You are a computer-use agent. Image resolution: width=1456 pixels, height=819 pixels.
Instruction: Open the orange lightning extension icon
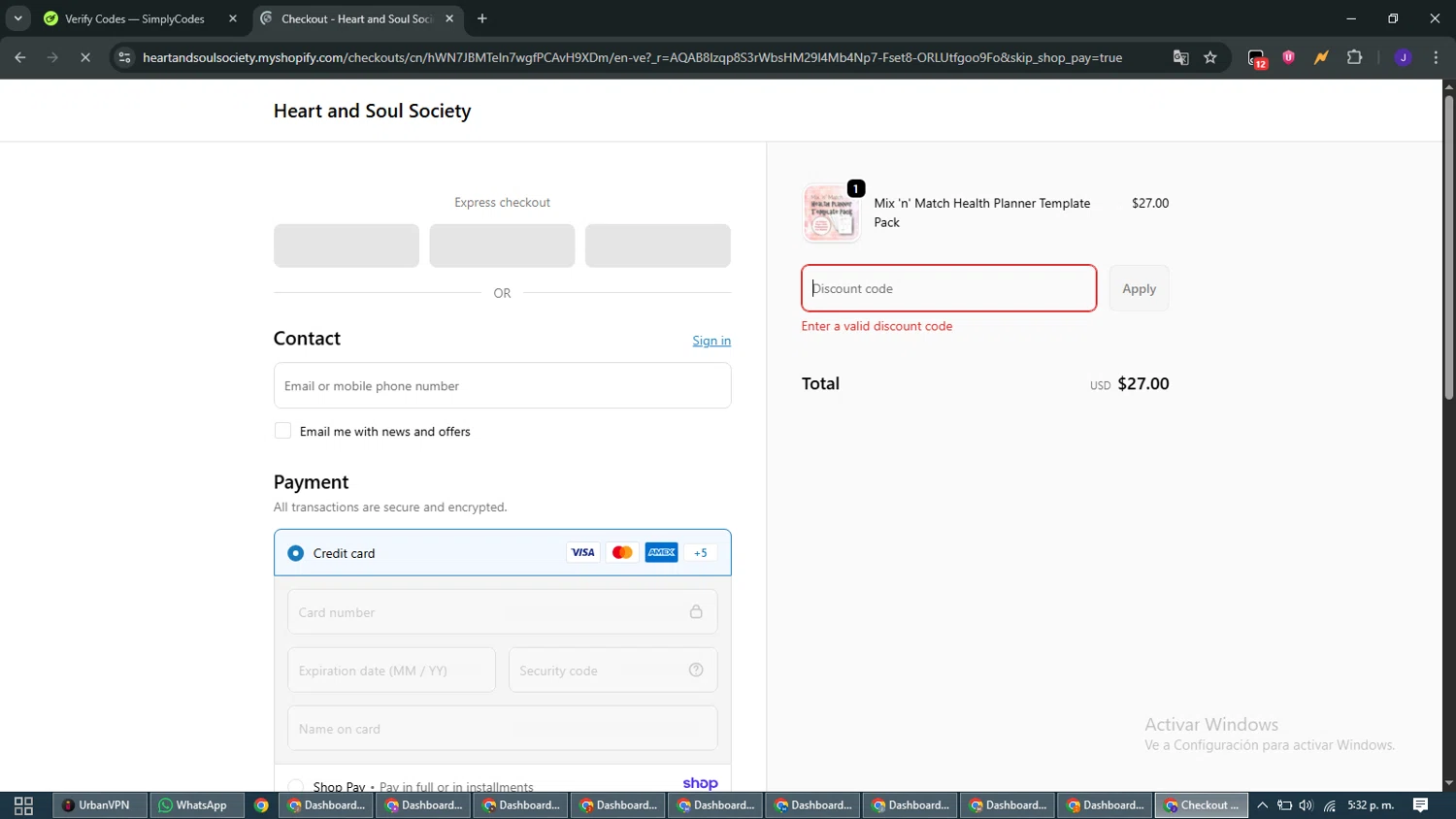(1321, 57)
